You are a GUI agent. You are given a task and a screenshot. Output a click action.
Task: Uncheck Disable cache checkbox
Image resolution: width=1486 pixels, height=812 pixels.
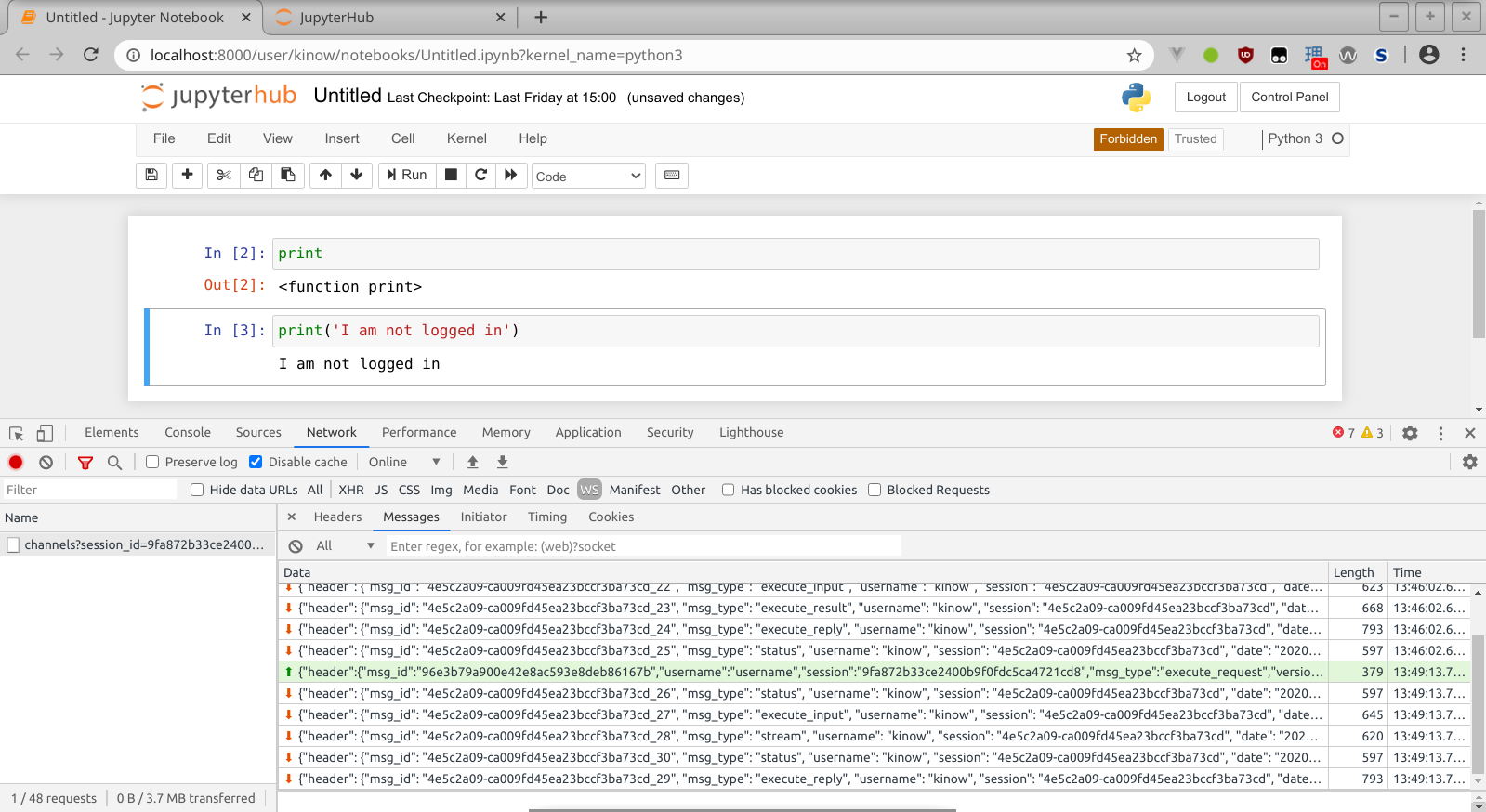pos(256,462)
